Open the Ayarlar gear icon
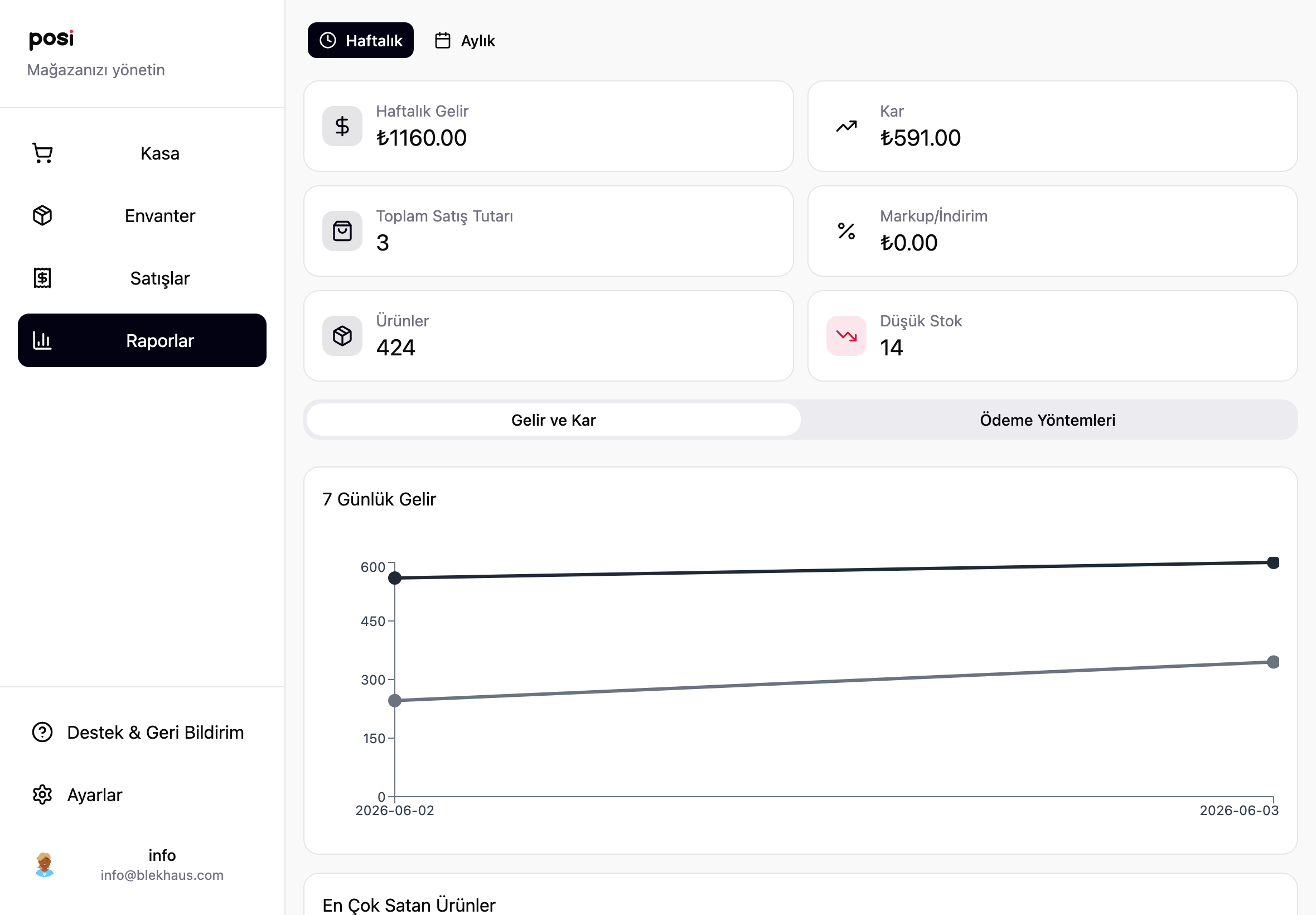Image resolution: width=1316 pixels, height=915 pixels. [x=42, y=794]
